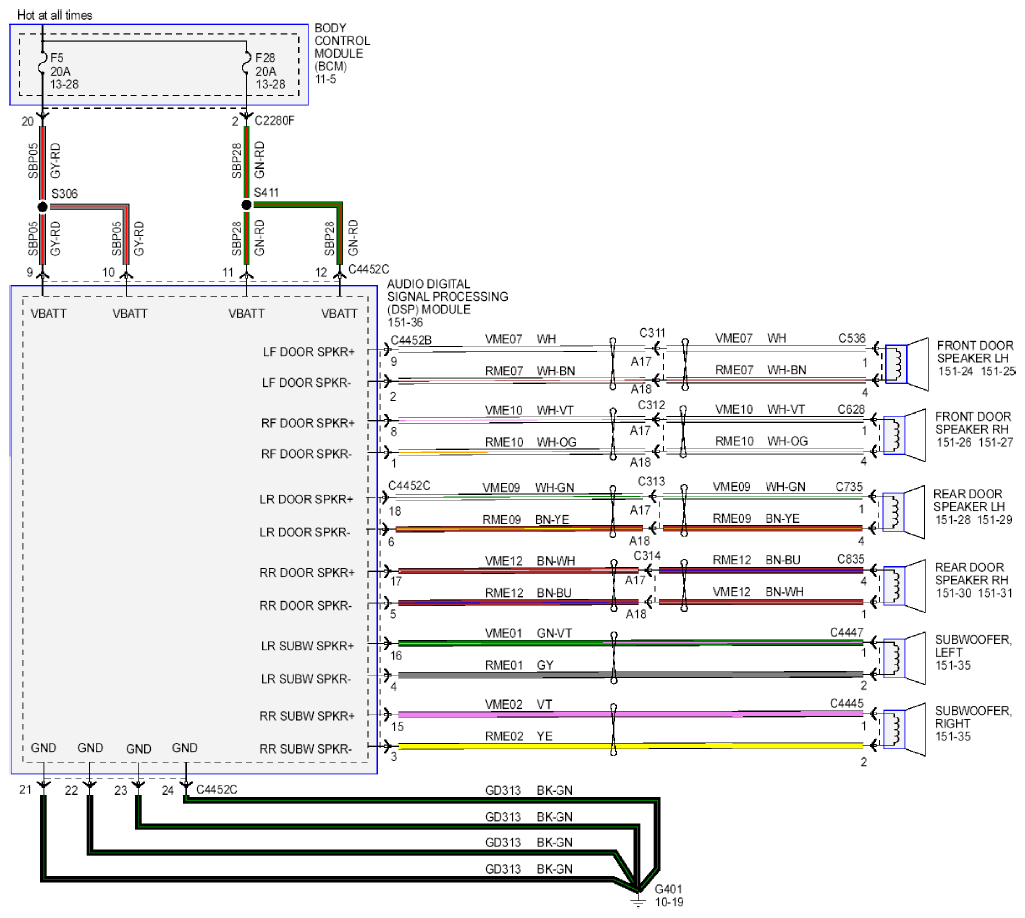Click the LR DOOR SPKR+ pin label
Image resolution: width=1025 pixels, height=918 pixels.
point(306,500)
